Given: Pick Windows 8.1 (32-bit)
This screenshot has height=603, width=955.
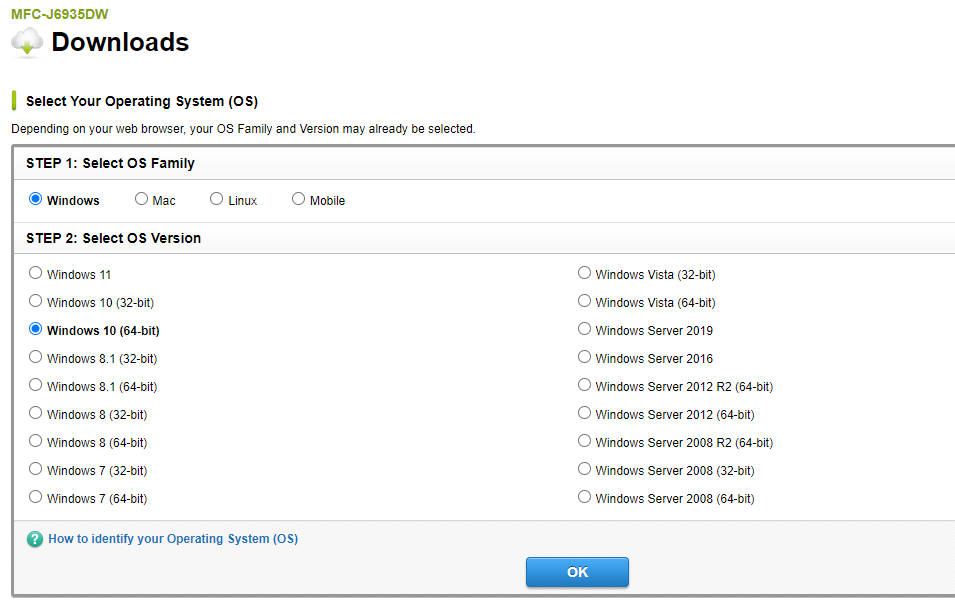Looking at the screenshot, I should [35, 357].
